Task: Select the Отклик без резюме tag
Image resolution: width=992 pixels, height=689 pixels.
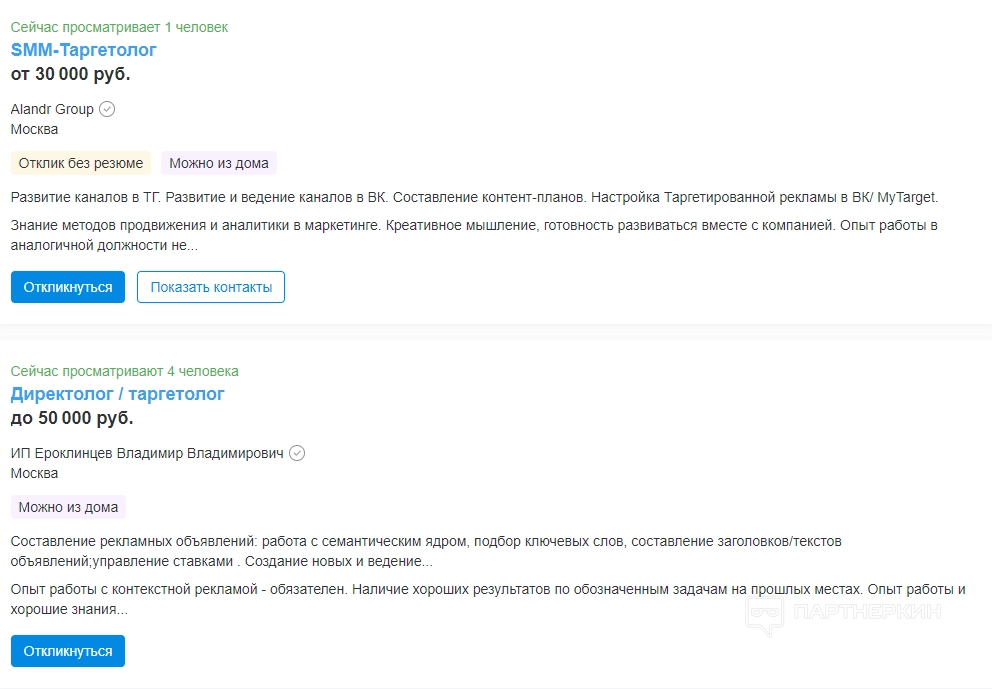Action: point(81,163)
